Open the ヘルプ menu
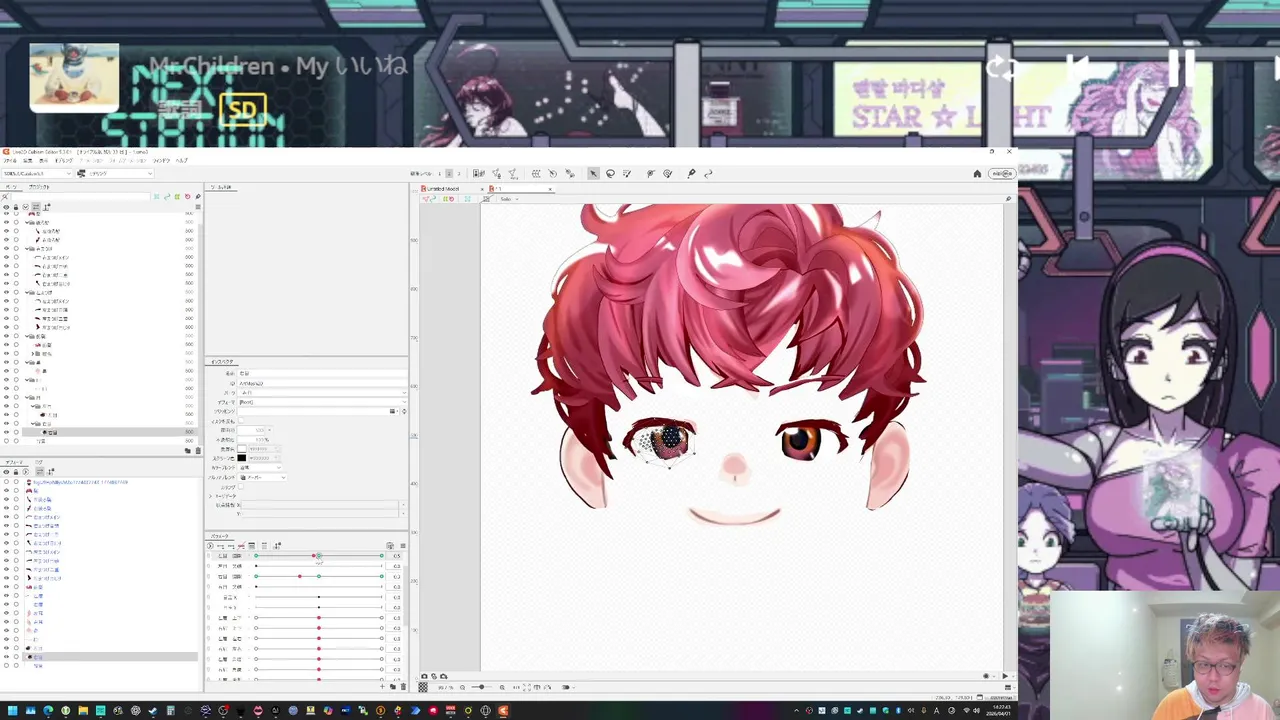Viewport: 1280px width, 720px height. click(x=182, y=161)
